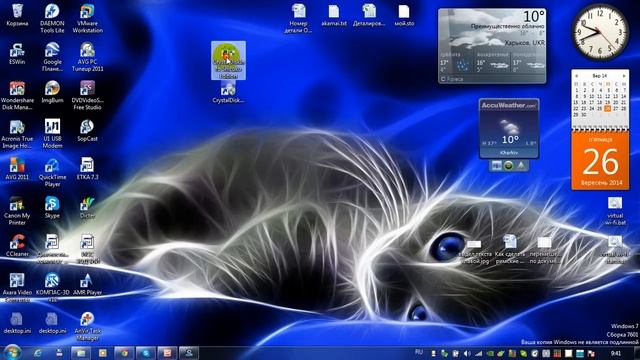Click the Windows Start orb

(12, 352)
